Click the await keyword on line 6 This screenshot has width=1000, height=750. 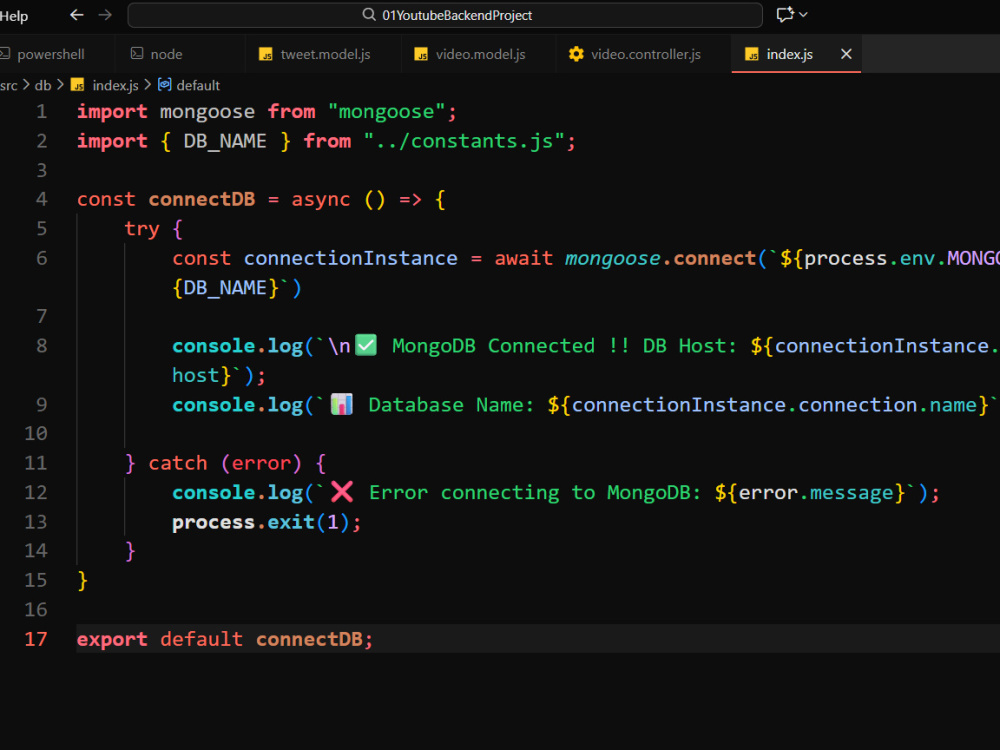pyautogui.click(x=524, y=258)
